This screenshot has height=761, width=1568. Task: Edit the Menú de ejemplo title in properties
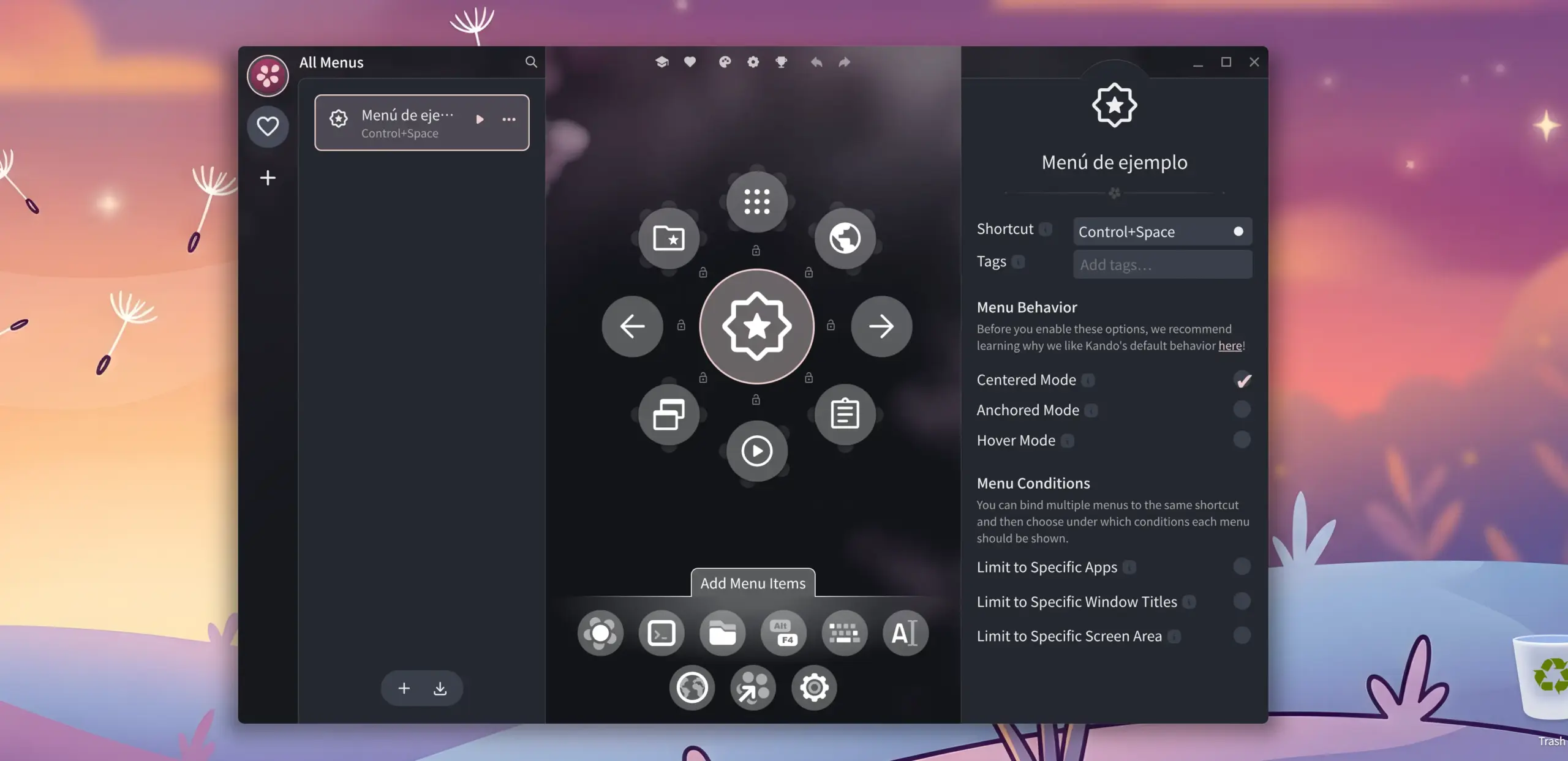click(1115, 162)
